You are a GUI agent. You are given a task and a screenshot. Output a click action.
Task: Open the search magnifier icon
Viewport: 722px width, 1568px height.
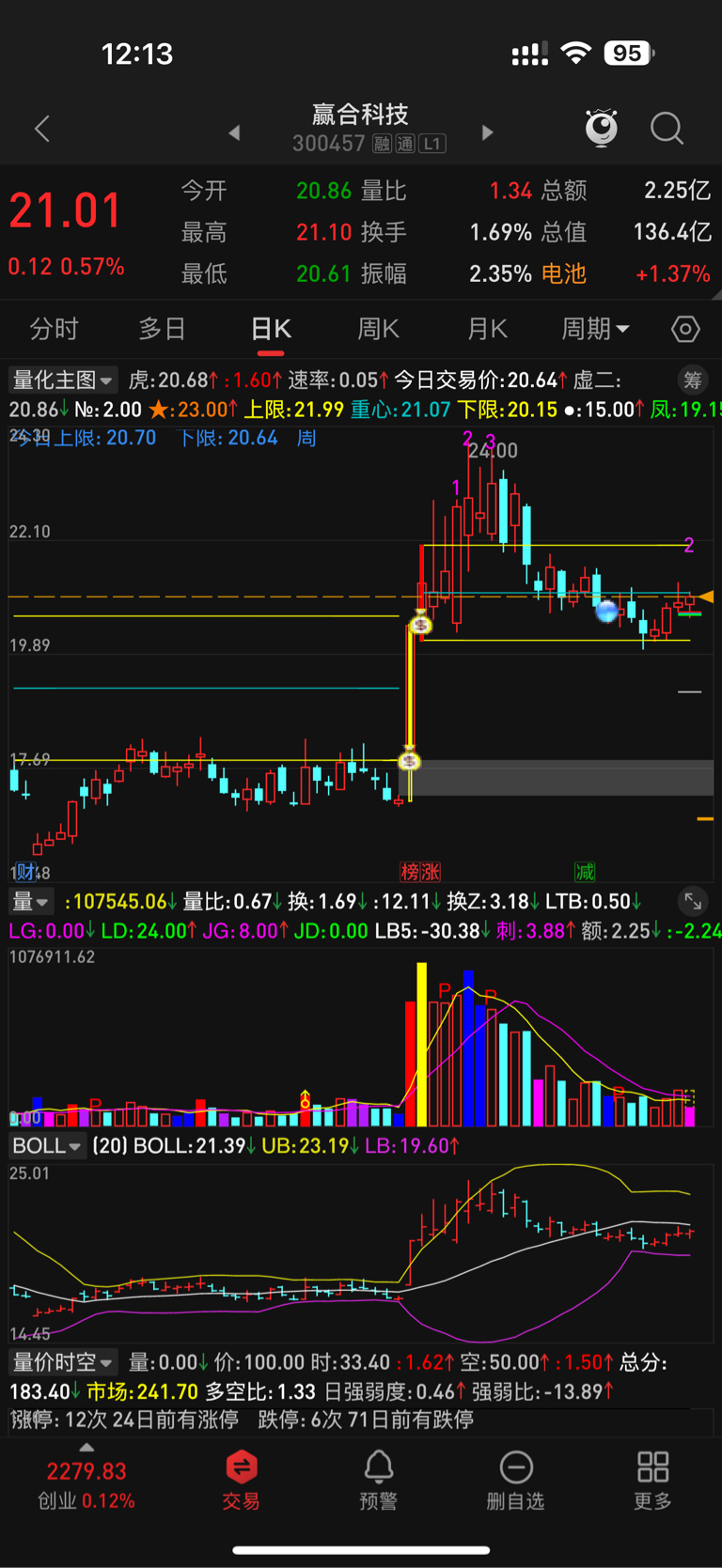[x=667, y=129]
